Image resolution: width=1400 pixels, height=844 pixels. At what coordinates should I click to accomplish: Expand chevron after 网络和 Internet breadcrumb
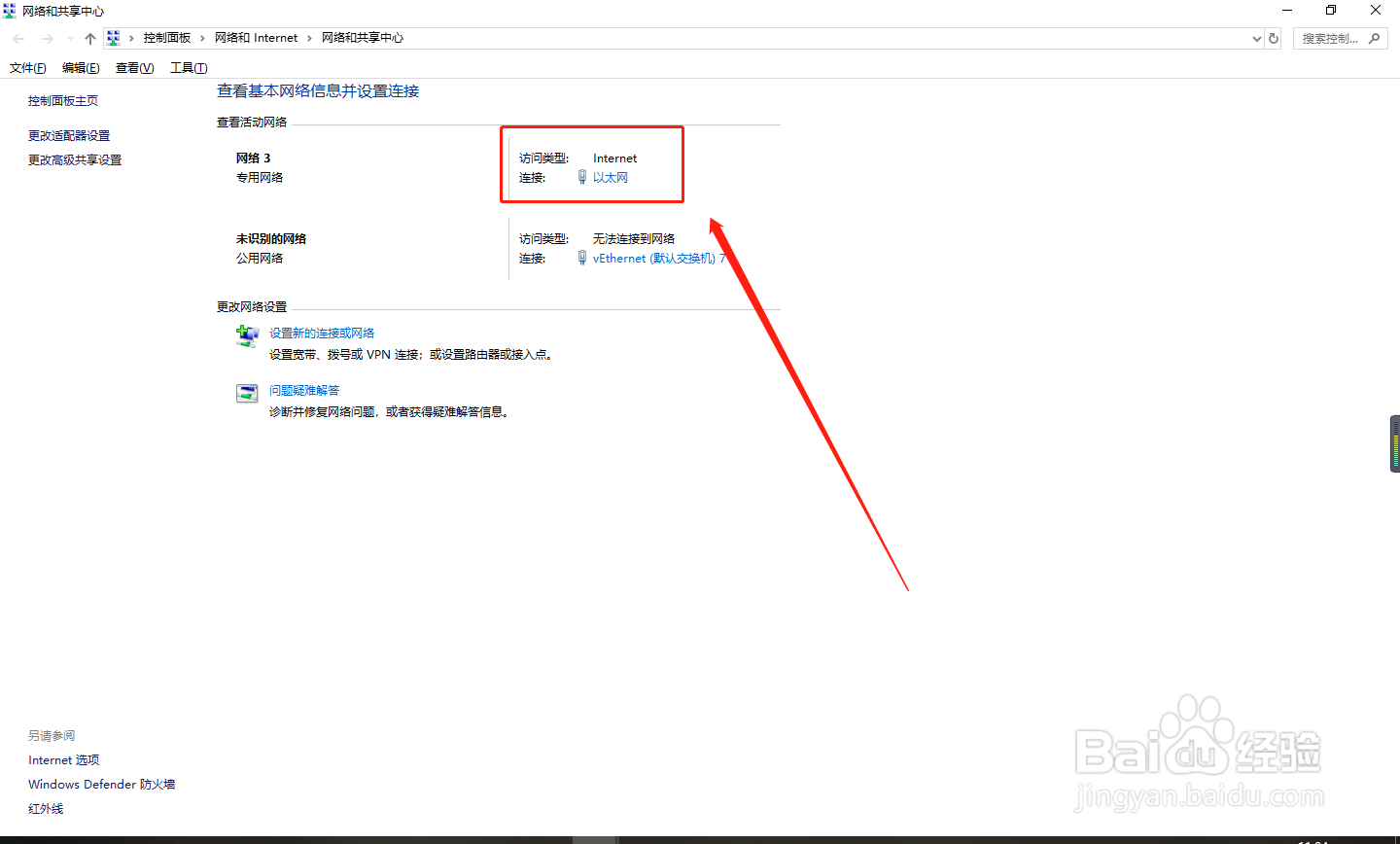(x=310, y=38)
